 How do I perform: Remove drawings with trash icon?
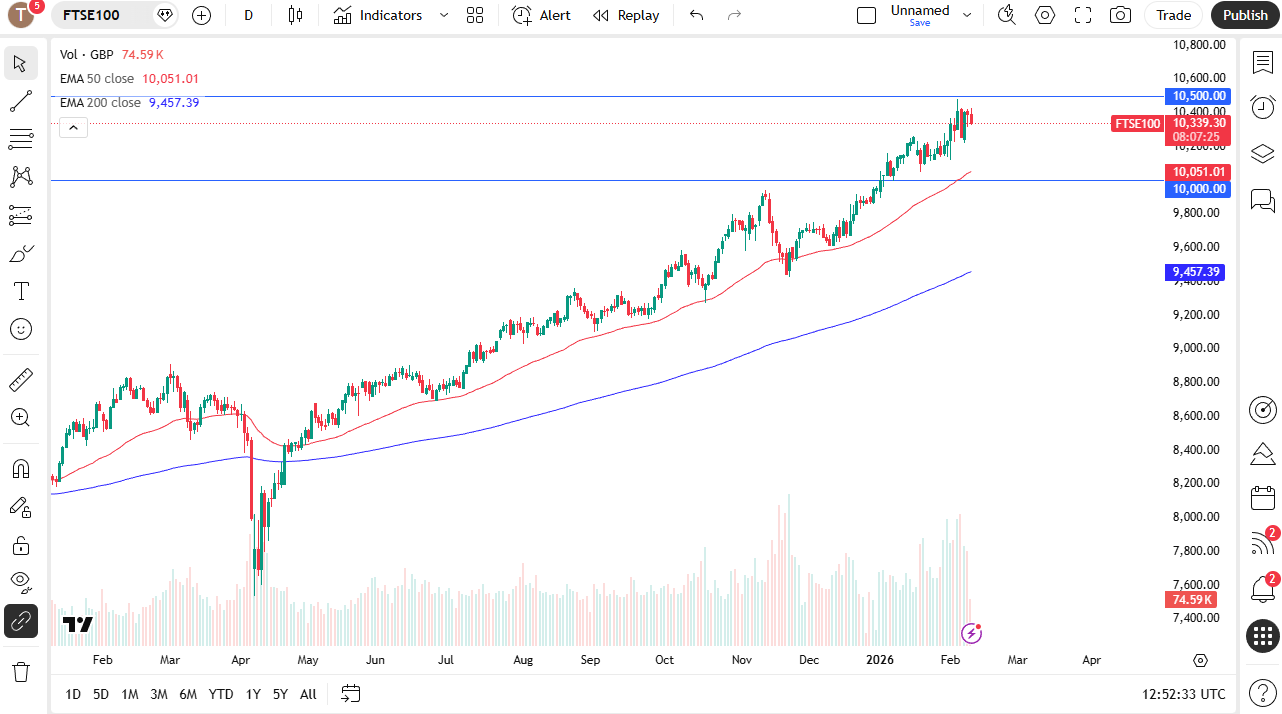click(21, 670)
